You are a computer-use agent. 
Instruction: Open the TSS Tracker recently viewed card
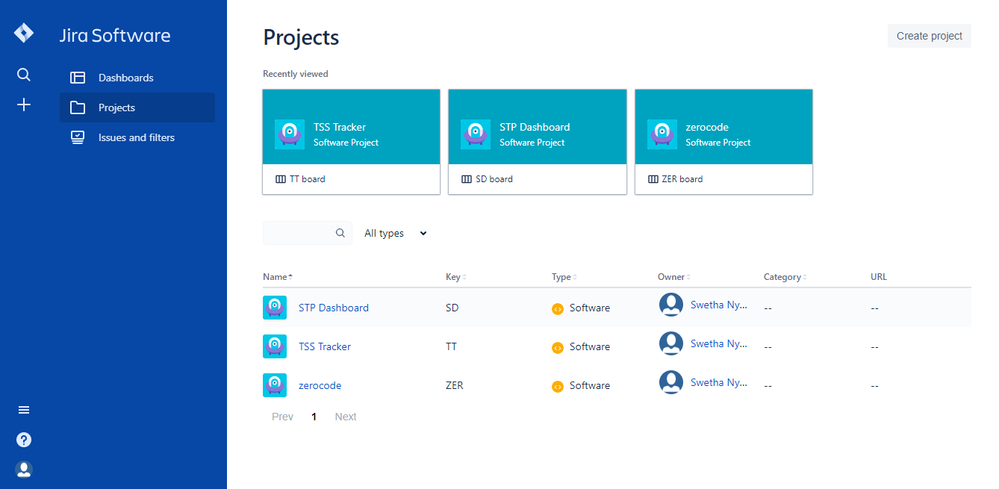[x=351, y=142]
